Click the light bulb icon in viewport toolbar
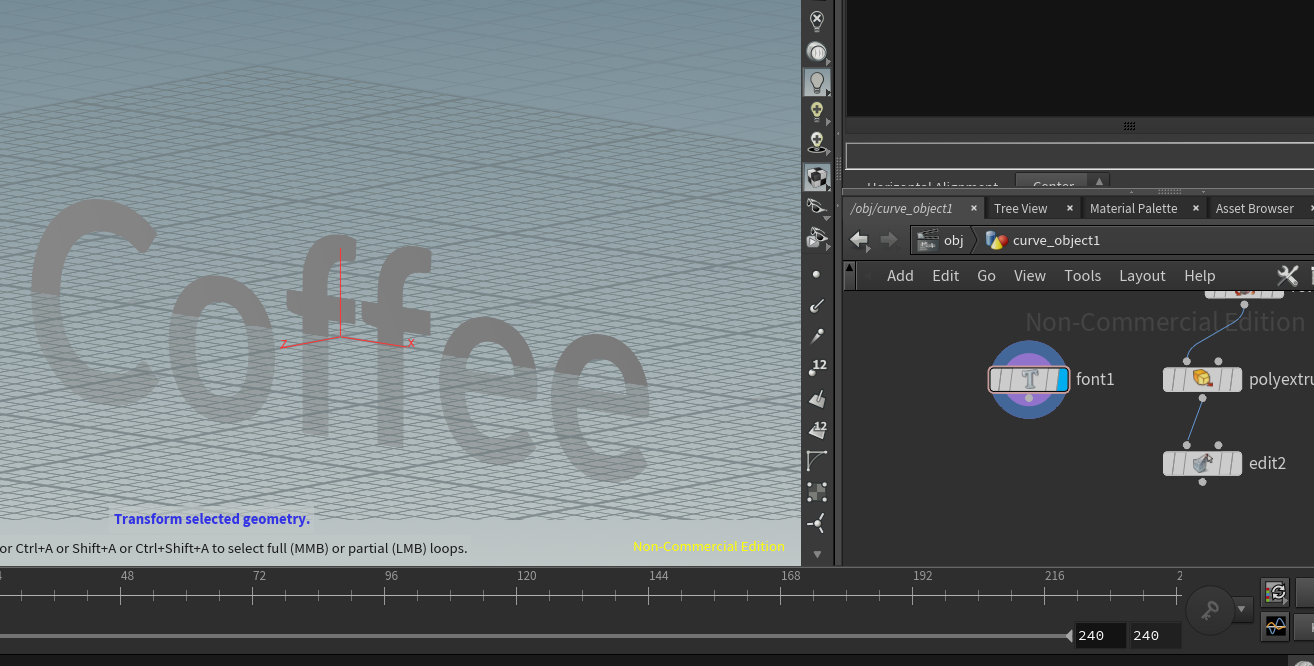Screen dimensions: 1314x666 tap(817, 83)
